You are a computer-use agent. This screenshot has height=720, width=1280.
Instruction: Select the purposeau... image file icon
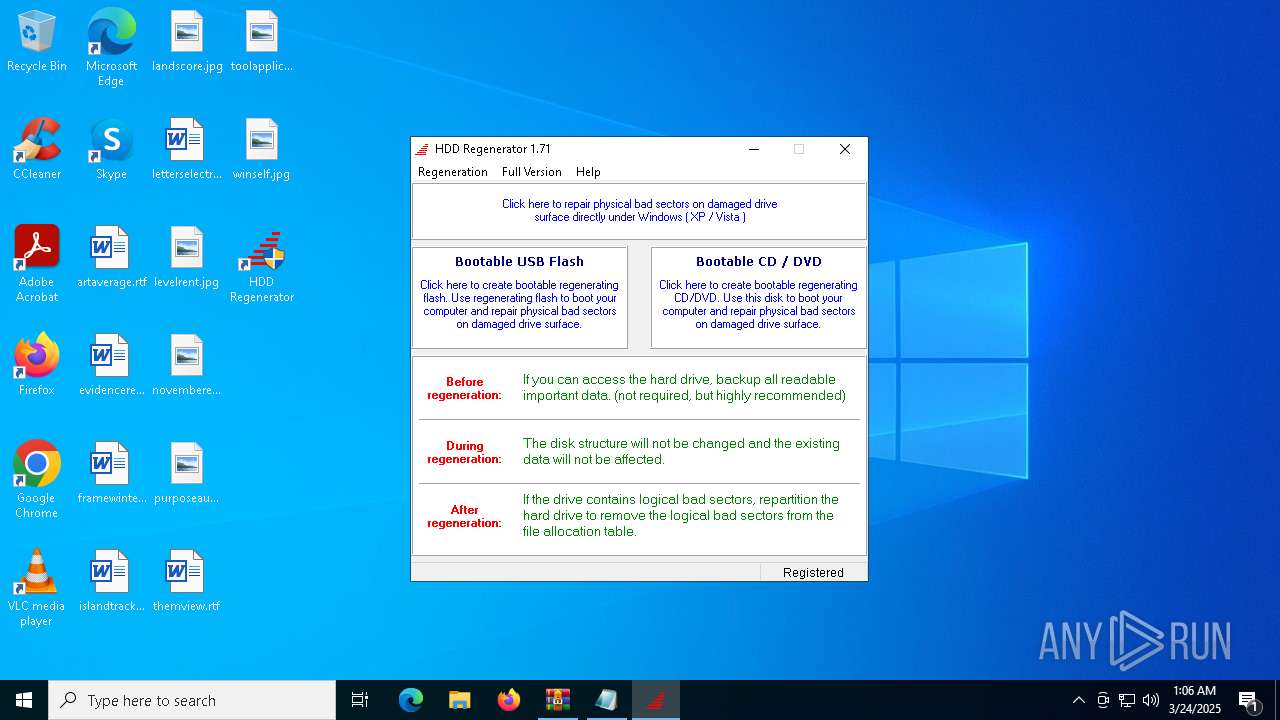[x=187, y=474]
